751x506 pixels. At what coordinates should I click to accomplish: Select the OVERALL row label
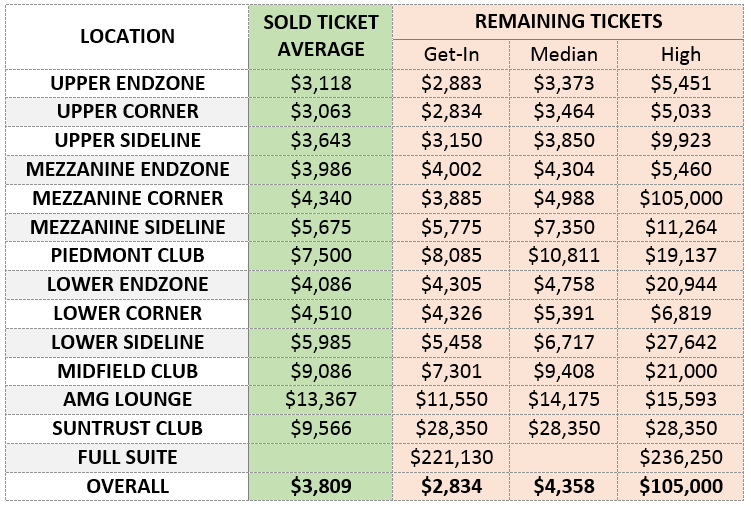pyautogui.click(x=126, y=487)
